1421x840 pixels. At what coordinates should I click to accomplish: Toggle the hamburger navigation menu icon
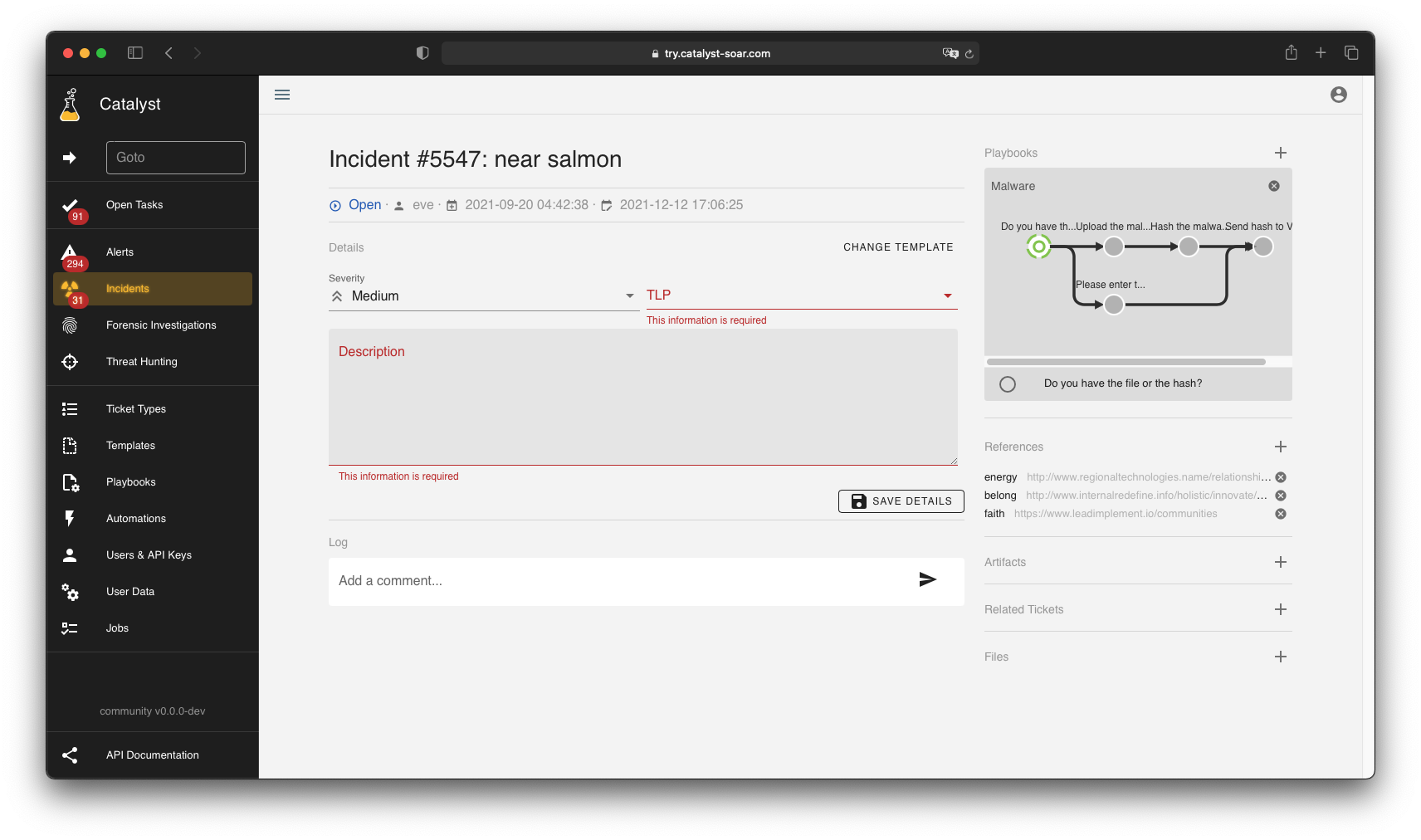[x=282, y=95]
